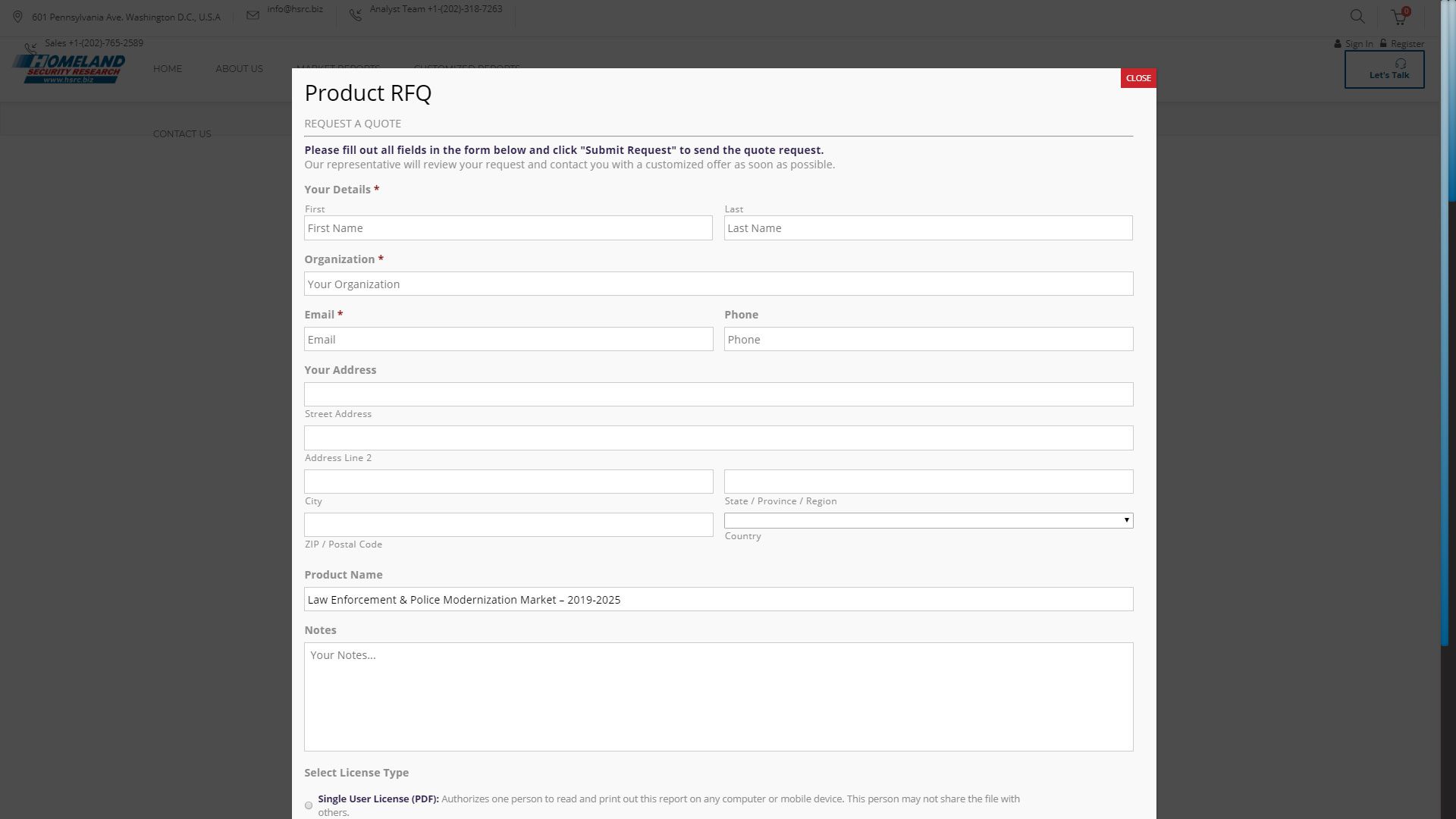Focus the Your Organization field
Screen dimensions: 1456x819
(719, 284)
